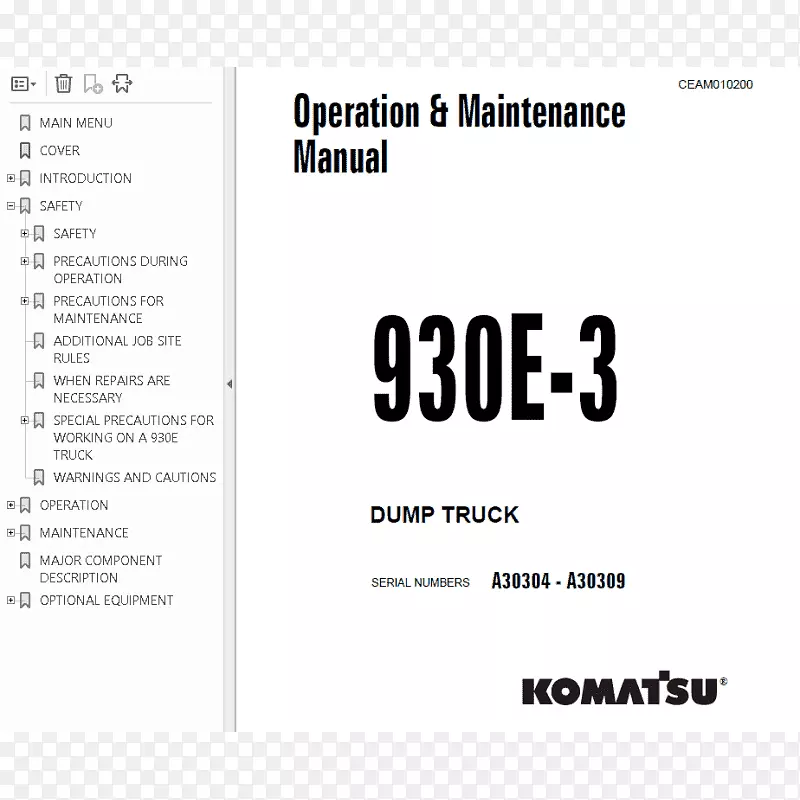This screenshot has width=800, height=800.
Task: Collapse the bookmarks panel with the arrow
Action: tap(230, 384)
